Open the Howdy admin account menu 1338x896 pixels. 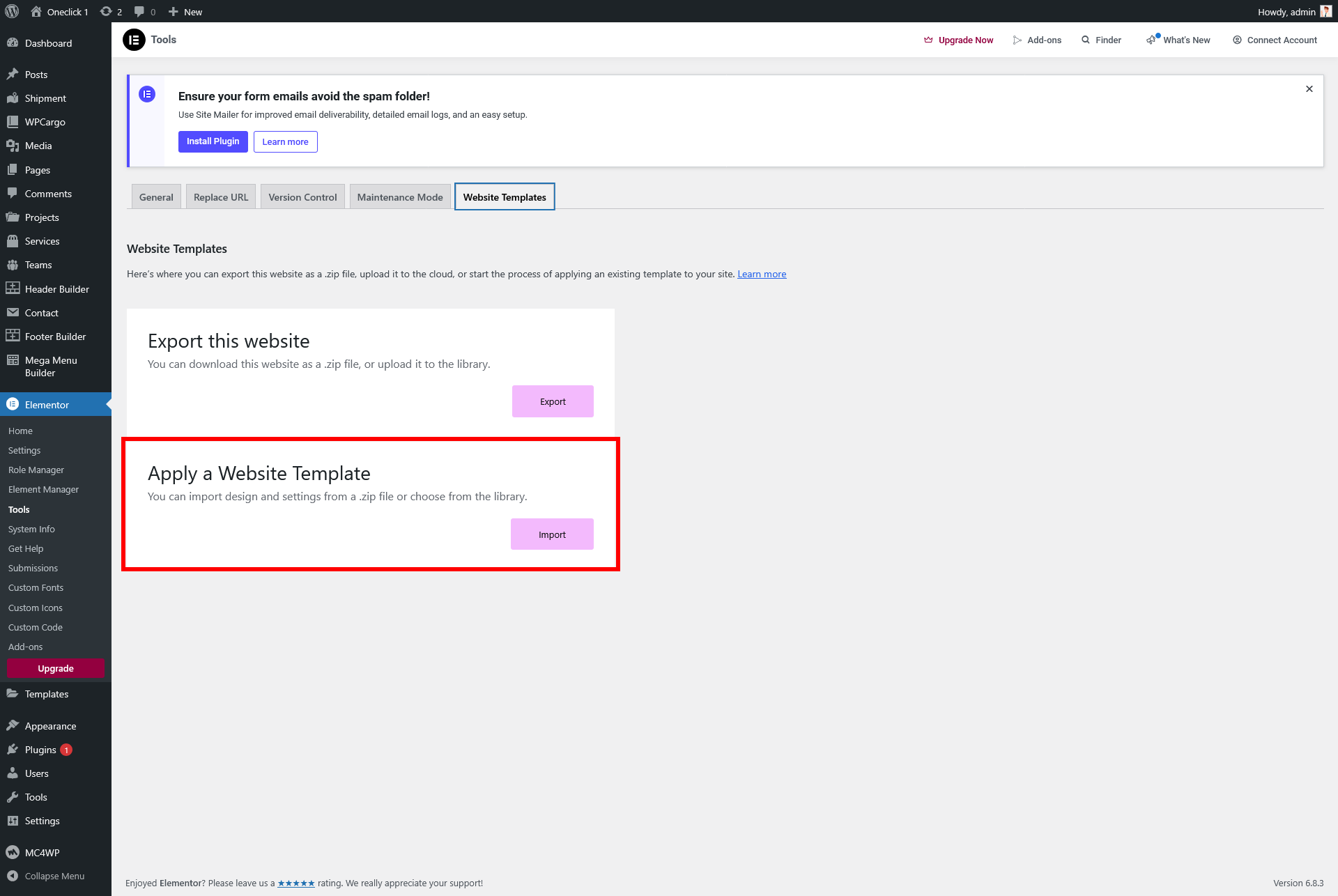[x=1293, y=12]
